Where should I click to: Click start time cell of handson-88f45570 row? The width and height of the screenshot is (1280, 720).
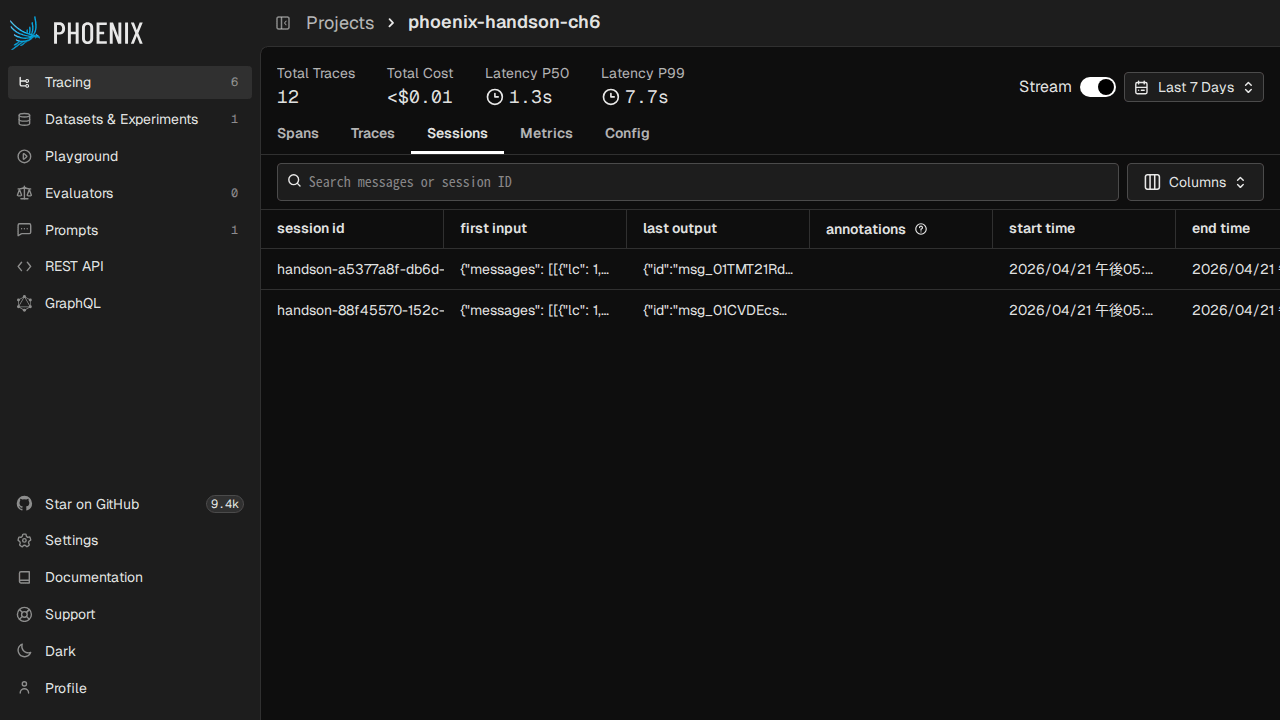click(1084, 310)
